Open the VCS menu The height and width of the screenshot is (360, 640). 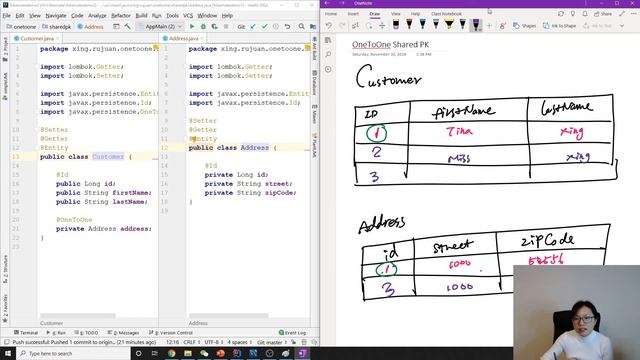(188, 16)
